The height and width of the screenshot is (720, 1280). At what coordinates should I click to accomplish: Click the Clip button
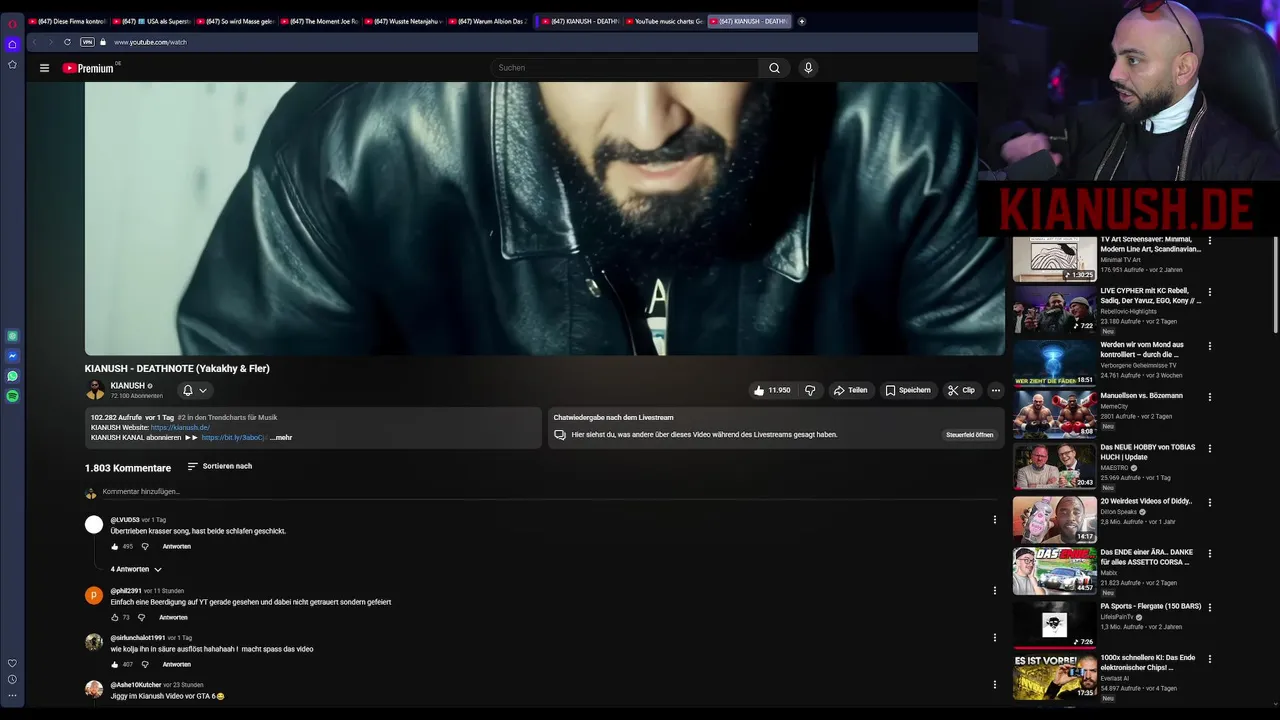point(961,390)
